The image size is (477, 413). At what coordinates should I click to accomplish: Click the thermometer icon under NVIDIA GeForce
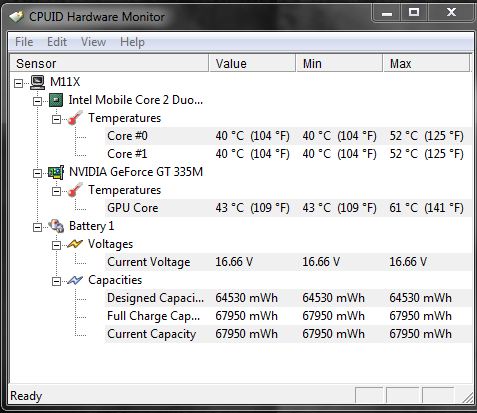(x=75, y=190)
